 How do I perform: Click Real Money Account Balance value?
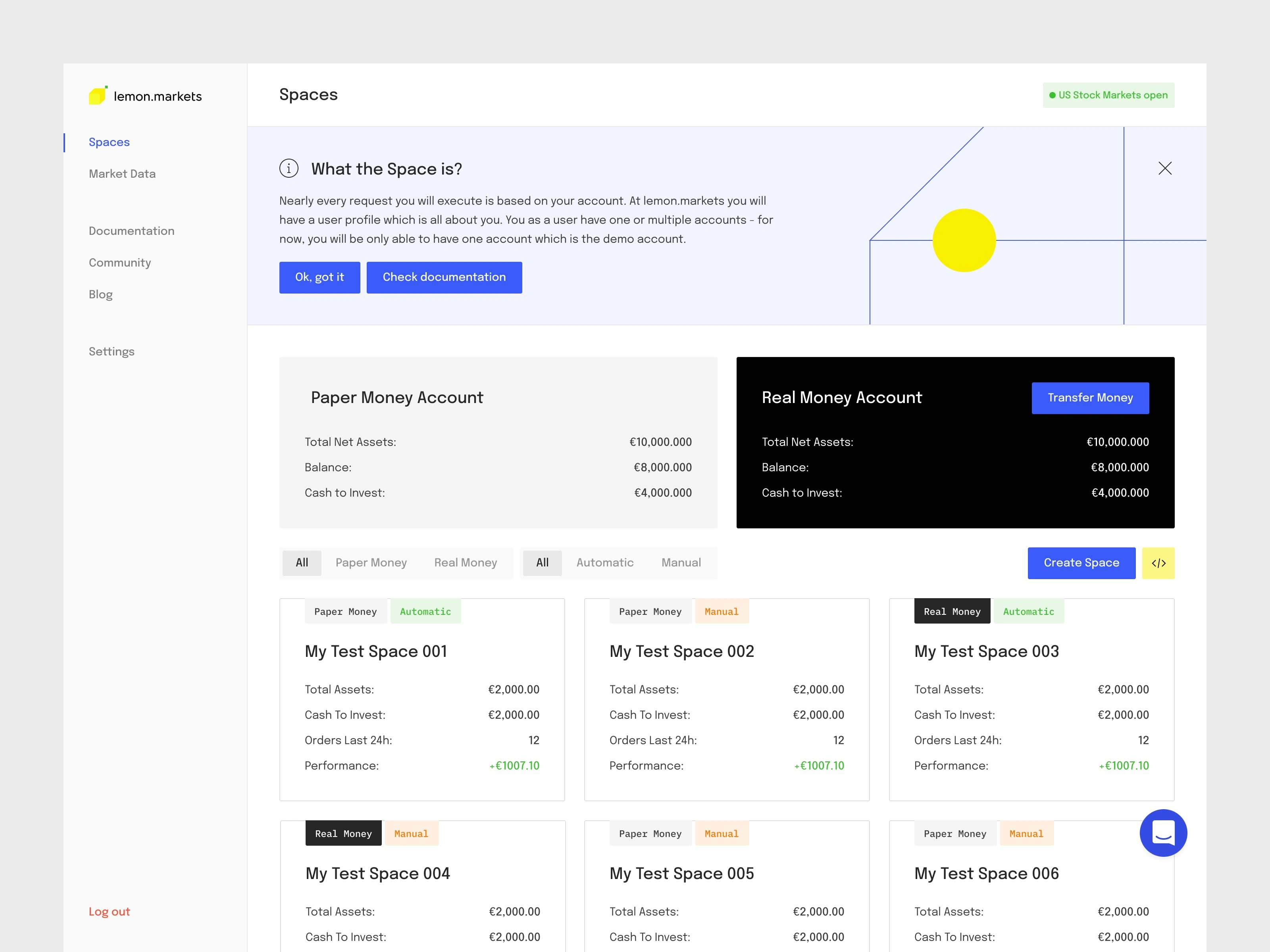[1120, 468]
